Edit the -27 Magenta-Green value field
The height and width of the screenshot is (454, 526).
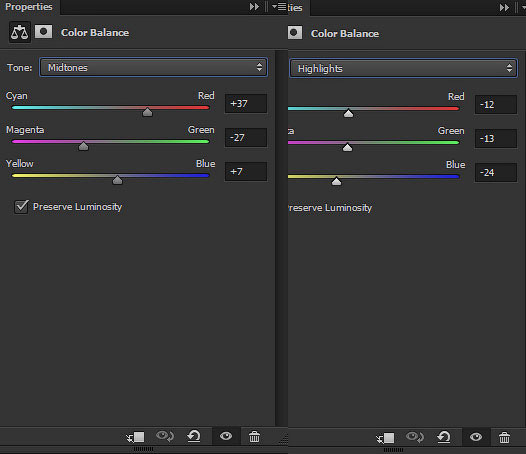tap(246, 138)
